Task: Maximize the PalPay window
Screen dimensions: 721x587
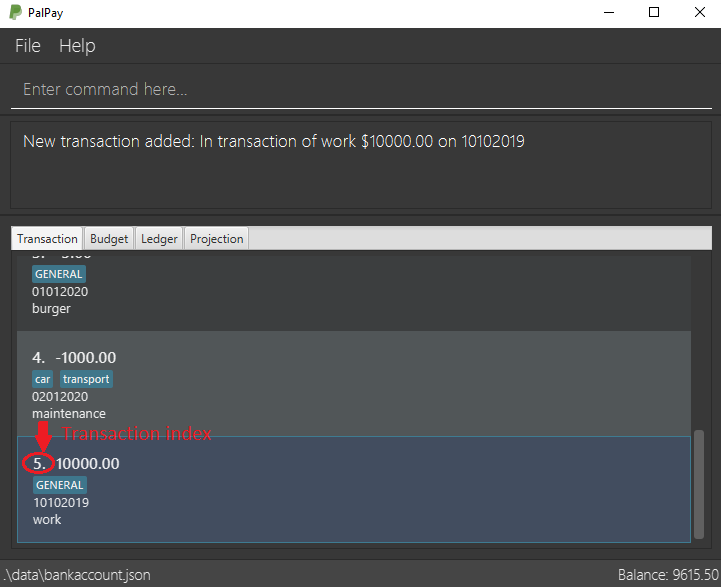Action: pyautogui.click(x=654, y=12)
